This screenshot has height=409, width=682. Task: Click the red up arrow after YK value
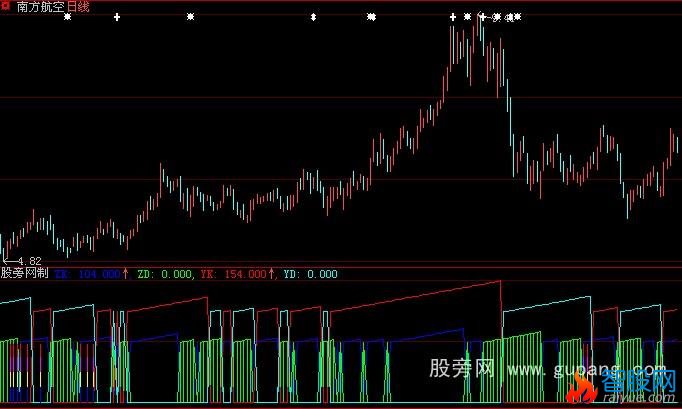click(x=271, y=274)
